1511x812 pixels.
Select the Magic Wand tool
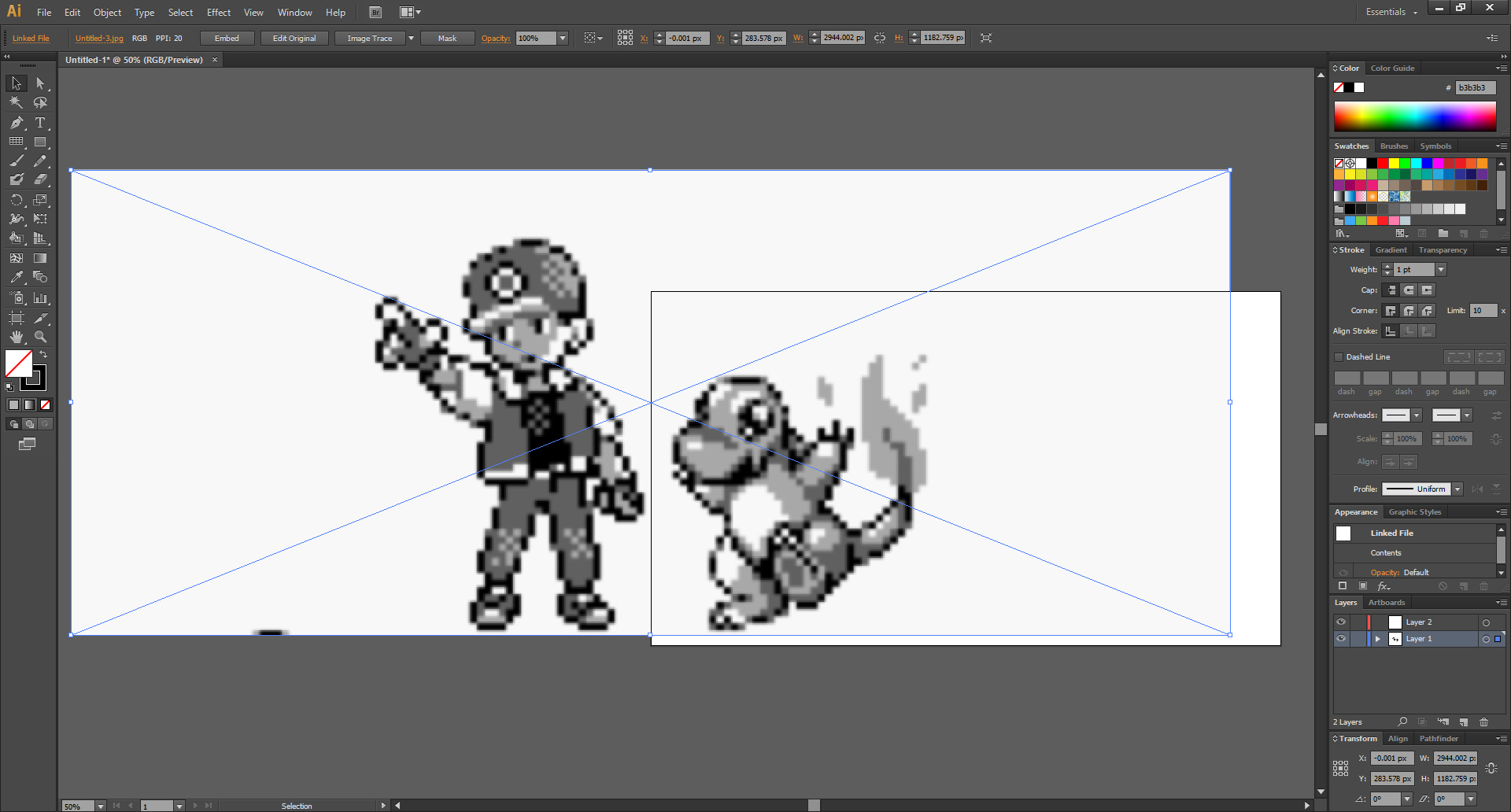click(17, 102)
